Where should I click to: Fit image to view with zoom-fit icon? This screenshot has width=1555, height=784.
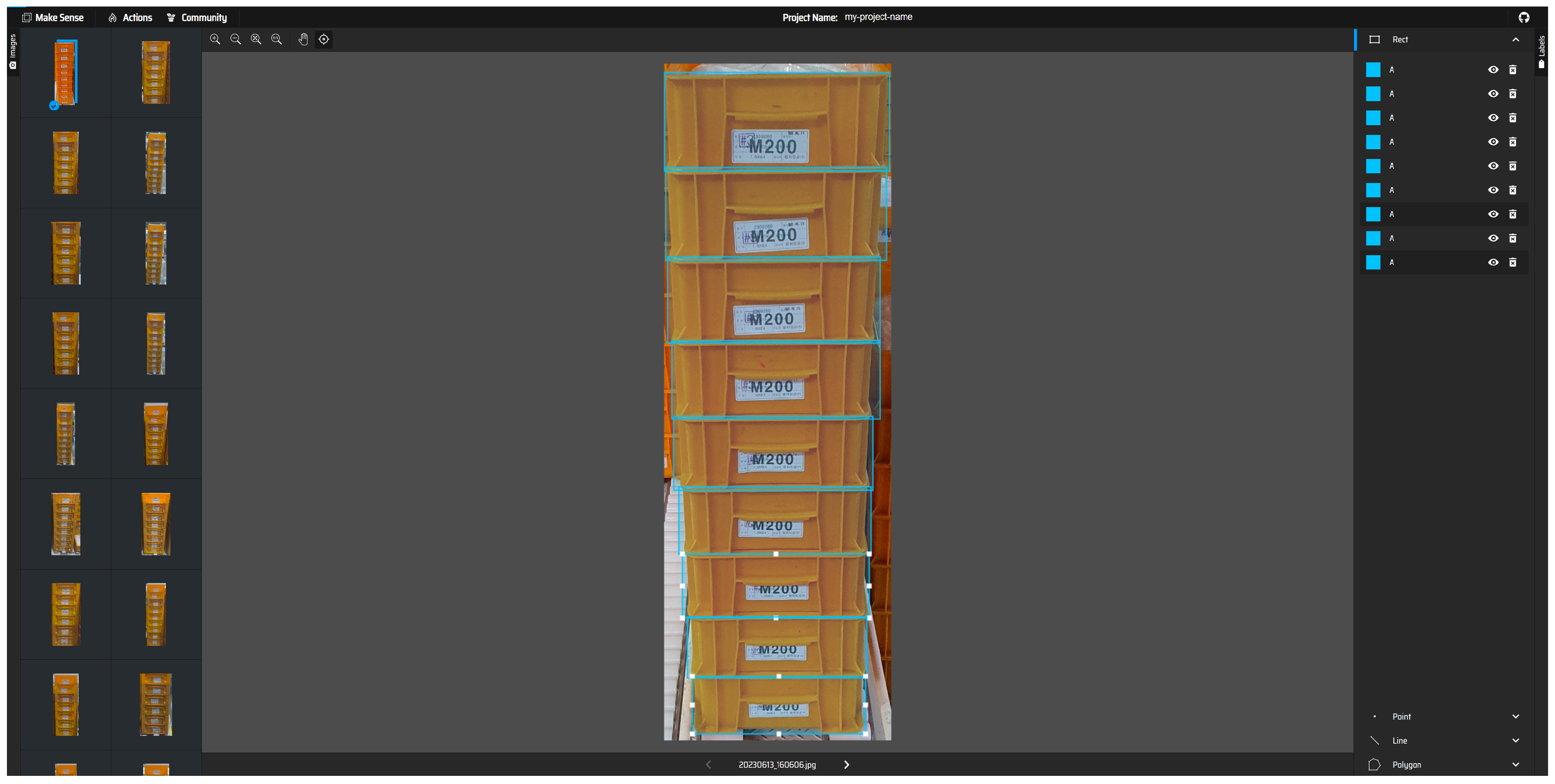[x=256, y=39]
